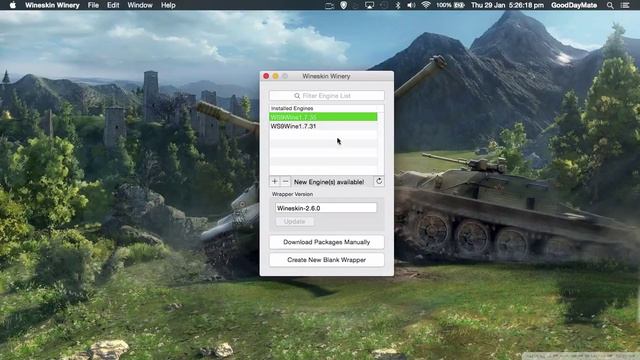Open the AirPlay display menu
640x360 pixels.
tap(369, 5)
